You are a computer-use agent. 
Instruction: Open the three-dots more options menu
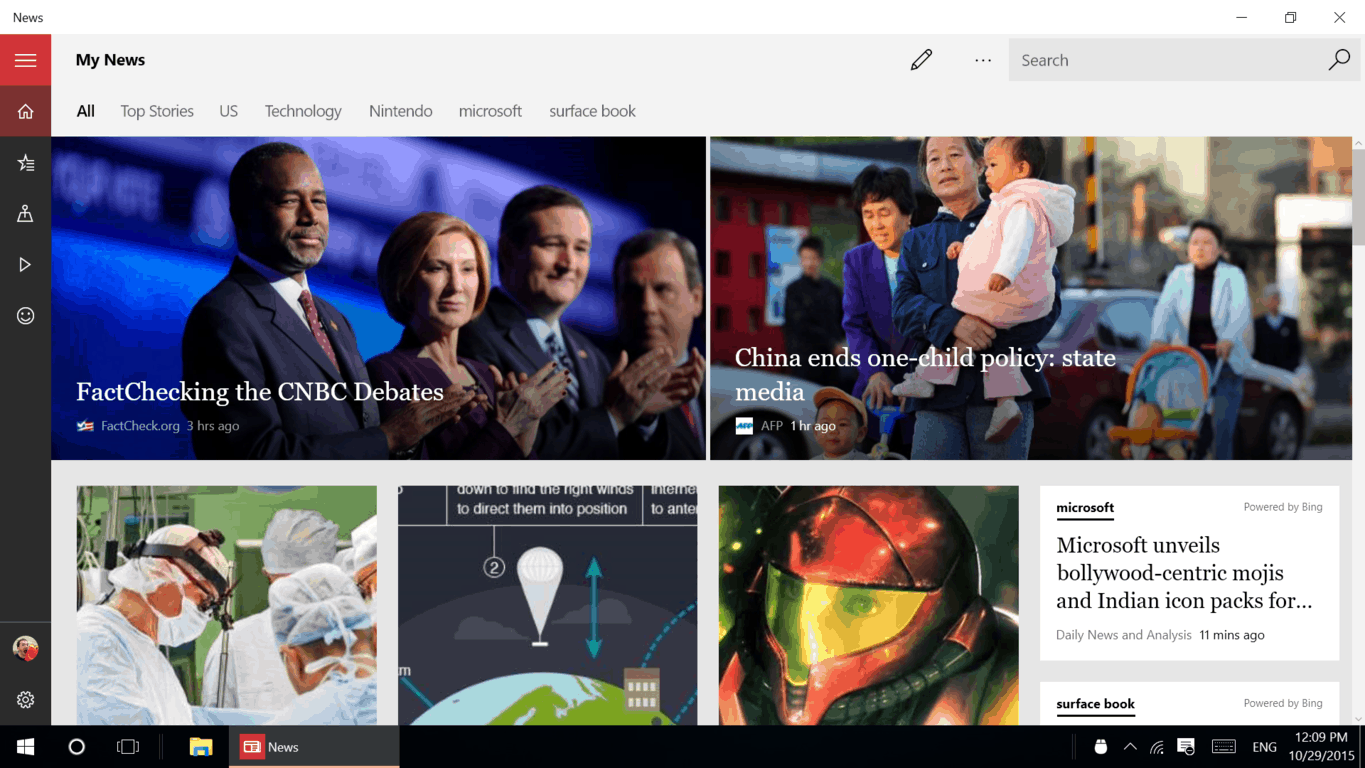(983, 60)
